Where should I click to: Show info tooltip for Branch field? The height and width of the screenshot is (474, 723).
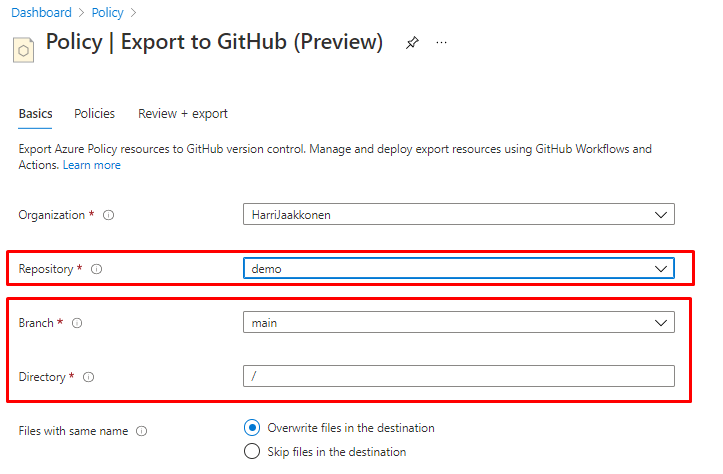pos(77,323)
